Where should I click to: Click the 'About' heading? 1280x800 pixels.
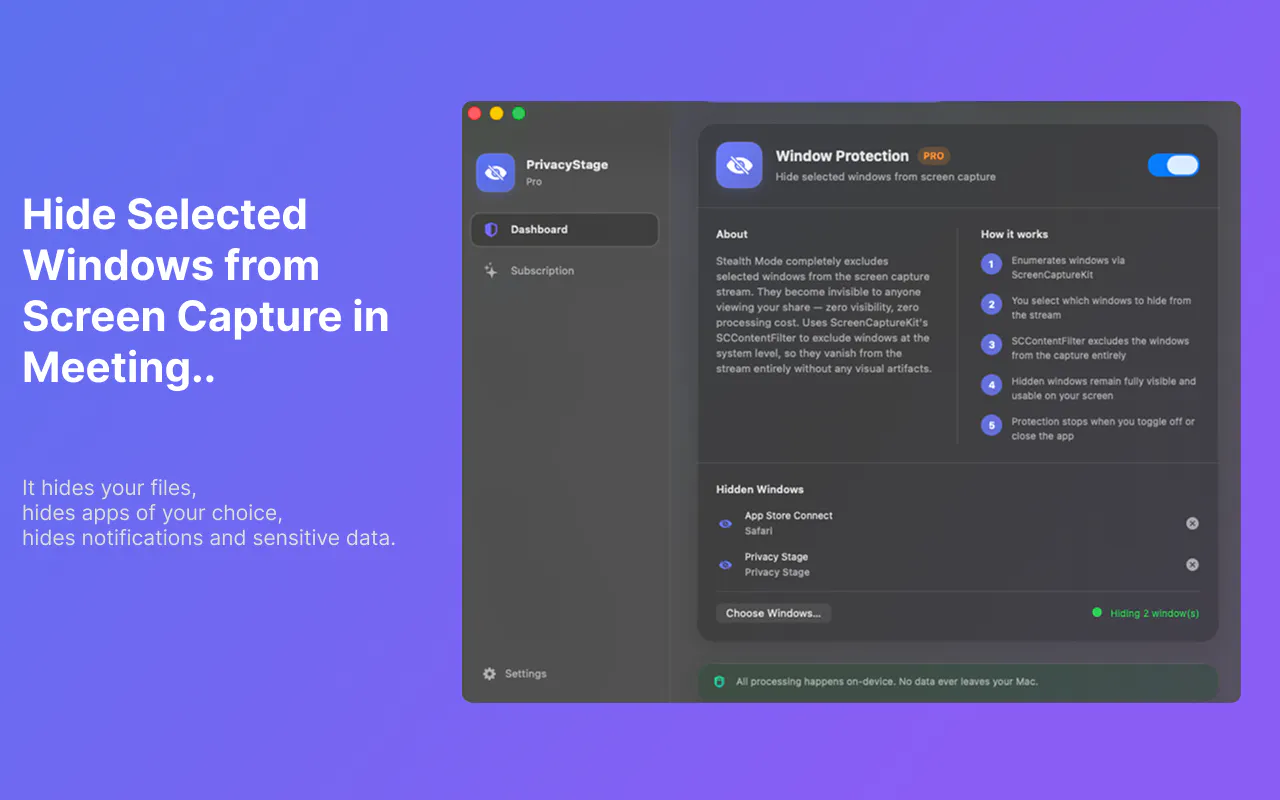732,234
